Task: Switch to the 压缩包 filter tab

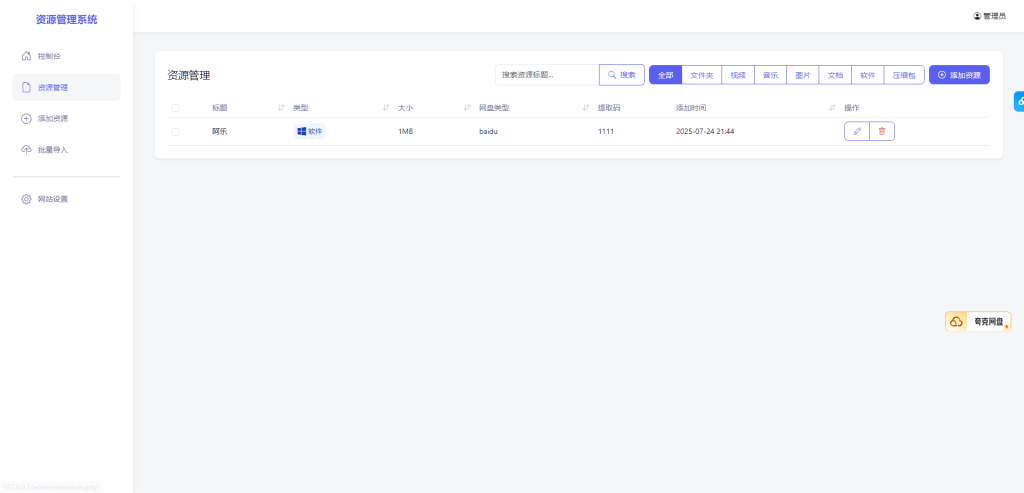Action: click(x=904, y=75)
